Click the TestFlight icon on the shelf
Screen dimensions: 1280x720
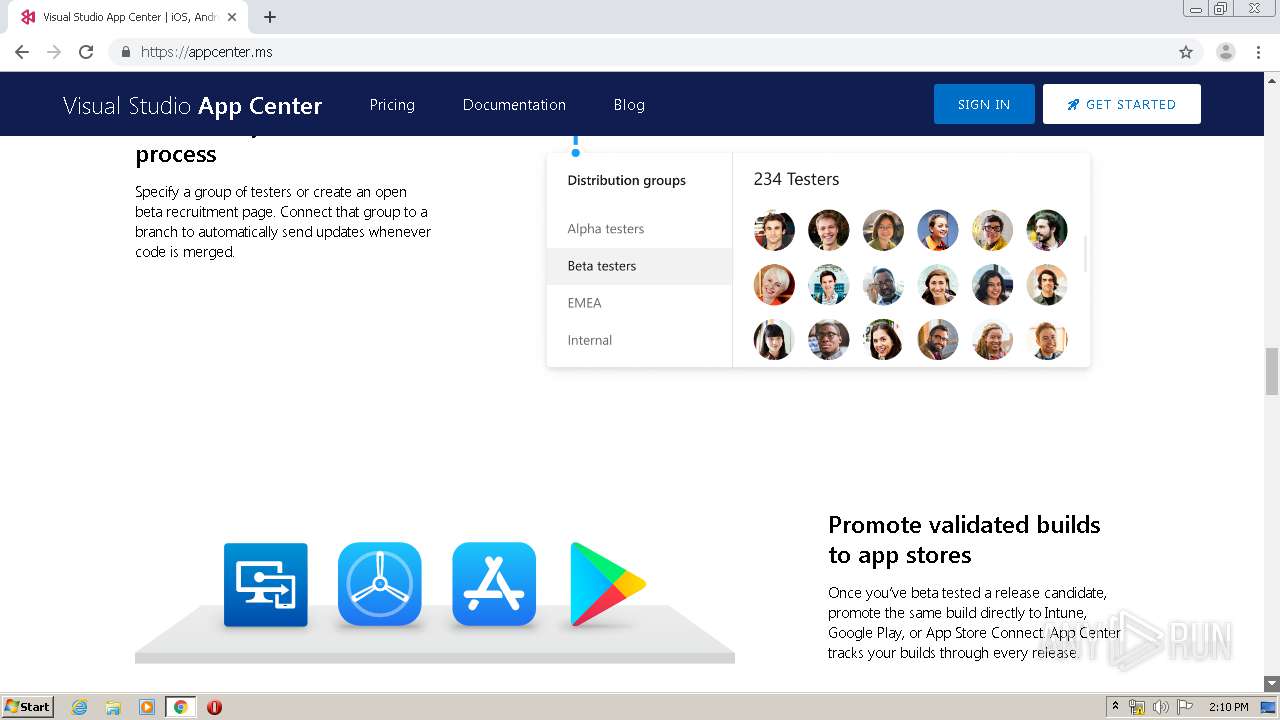380,585
